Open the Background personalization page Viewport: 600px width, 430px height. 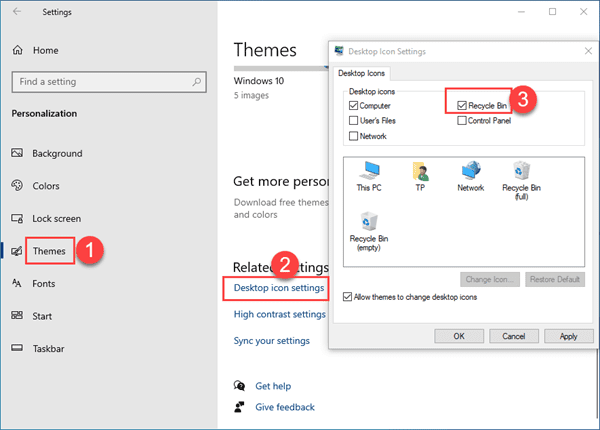(58, 153)
